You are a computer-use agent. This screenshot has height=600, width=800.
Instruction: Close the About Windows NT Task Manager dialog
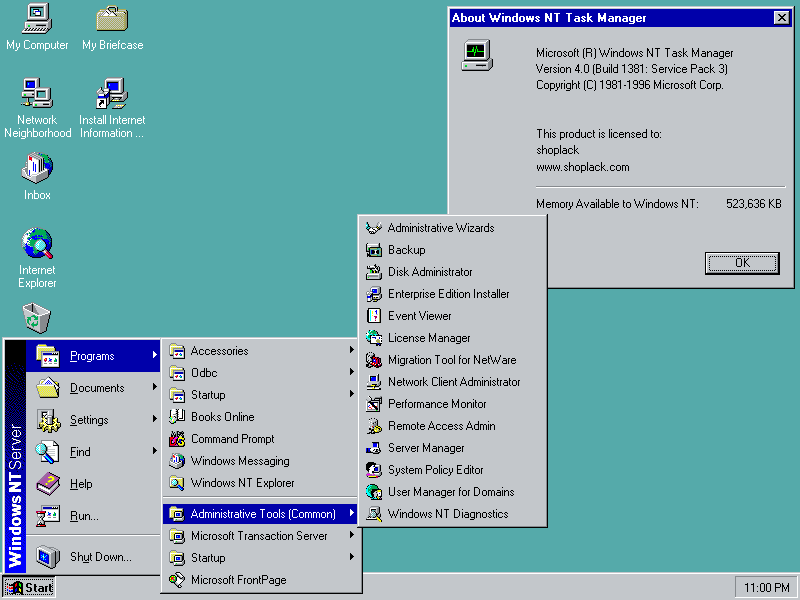coord(781,18)
